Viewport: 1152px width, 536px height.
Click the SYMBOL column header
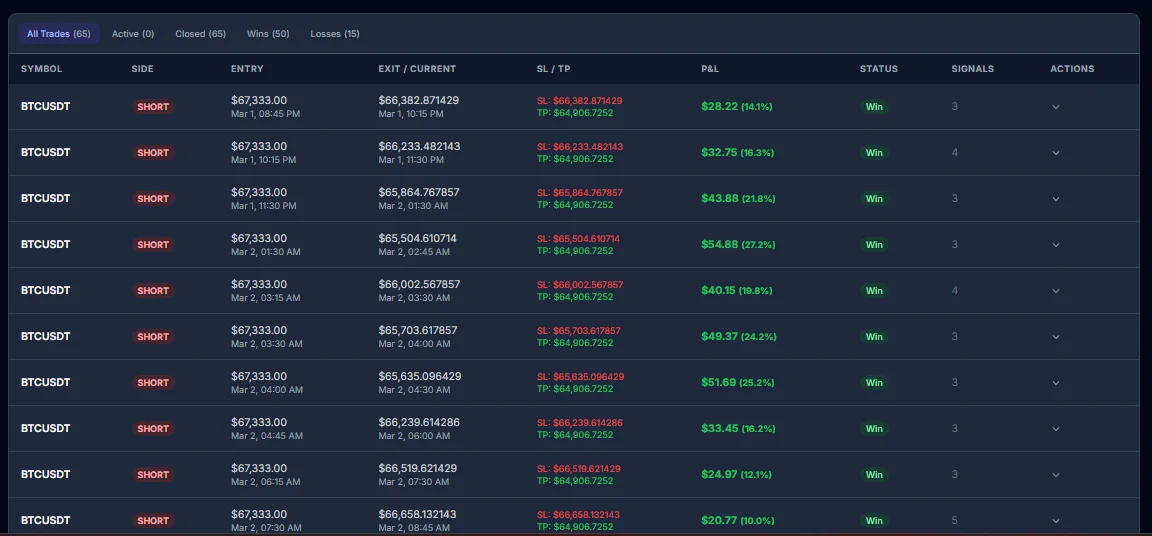[x=41, y=69]
